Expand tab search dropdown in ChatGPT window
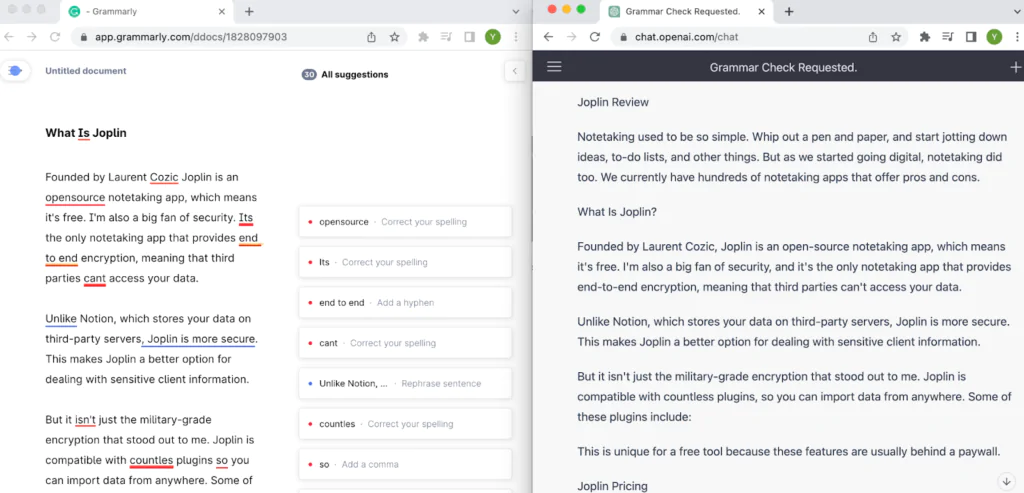The image size is (1024, 493). pos(1016,12)
